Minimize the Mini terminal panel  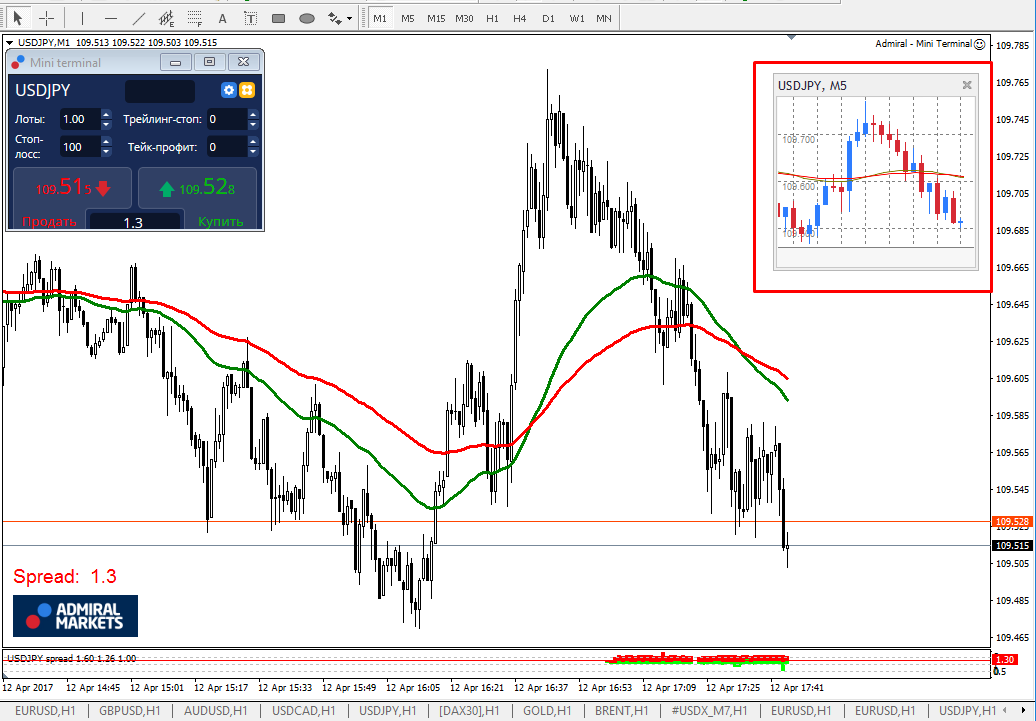176,62
